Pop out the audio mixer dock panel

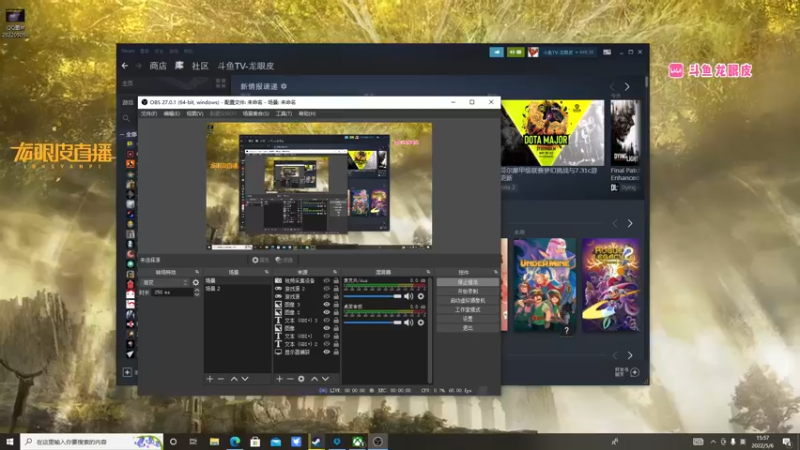click(428, 272)
